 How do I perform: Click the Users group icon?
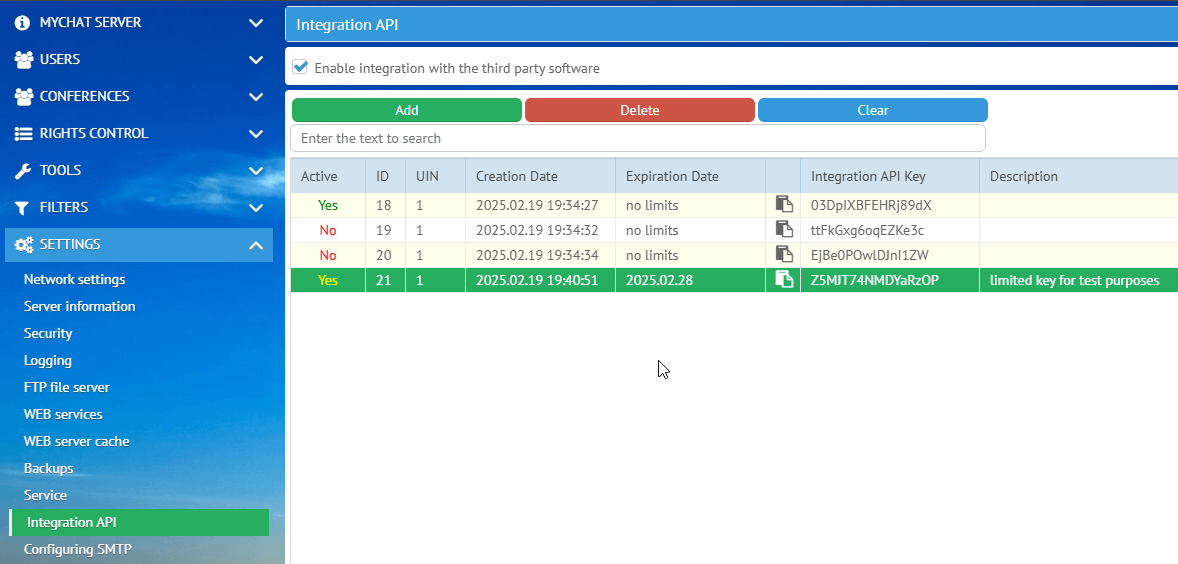[x=23, y=59]
